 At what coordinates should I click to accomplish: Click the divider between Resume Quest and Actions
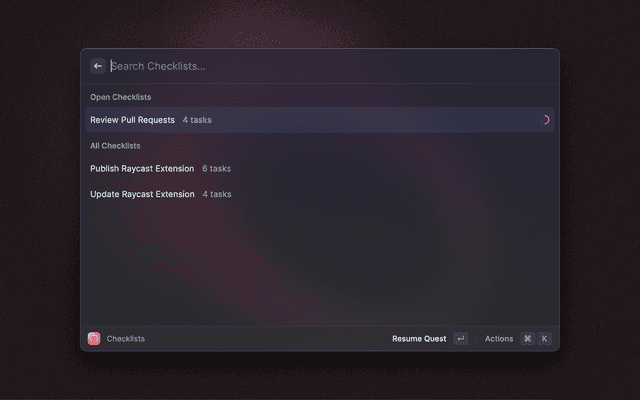pos(476,338)
